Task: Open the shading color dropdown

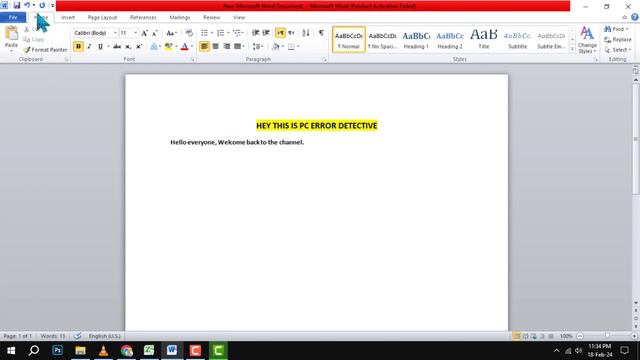Action: pos(282,47)
